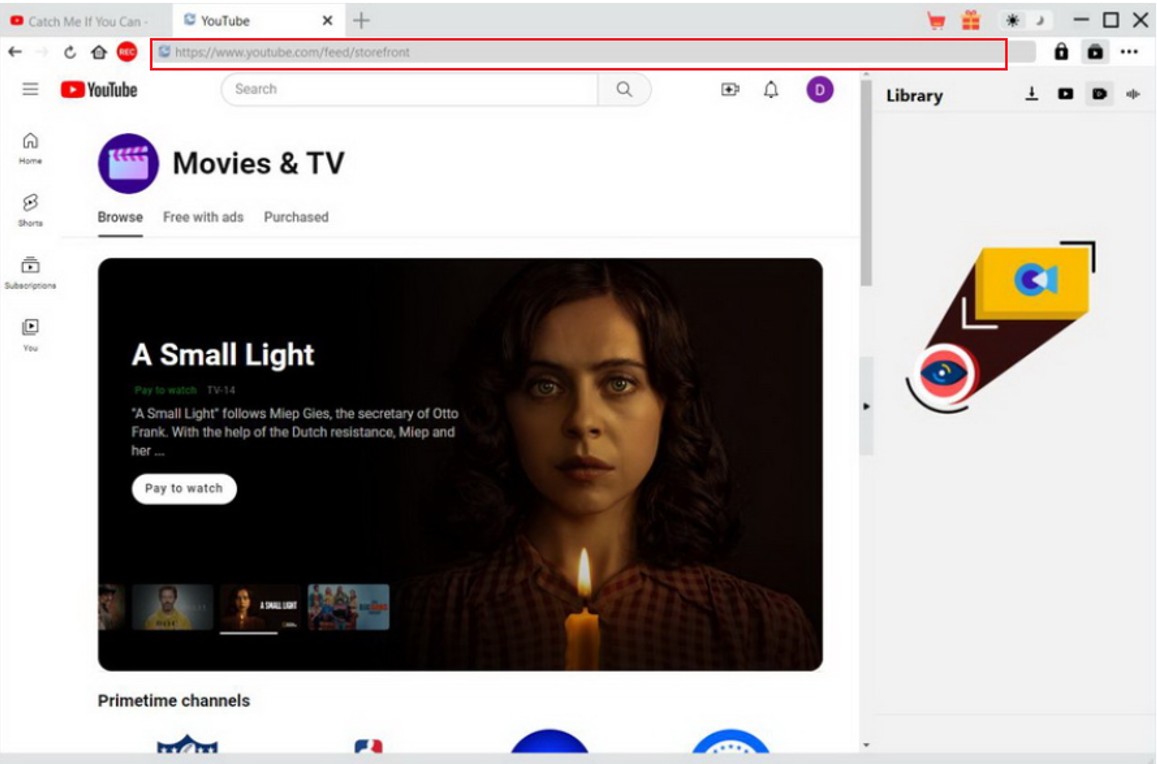Enable dark mode with the moon toggle
The image size is (1157, 764).
tap(1038, 19)
